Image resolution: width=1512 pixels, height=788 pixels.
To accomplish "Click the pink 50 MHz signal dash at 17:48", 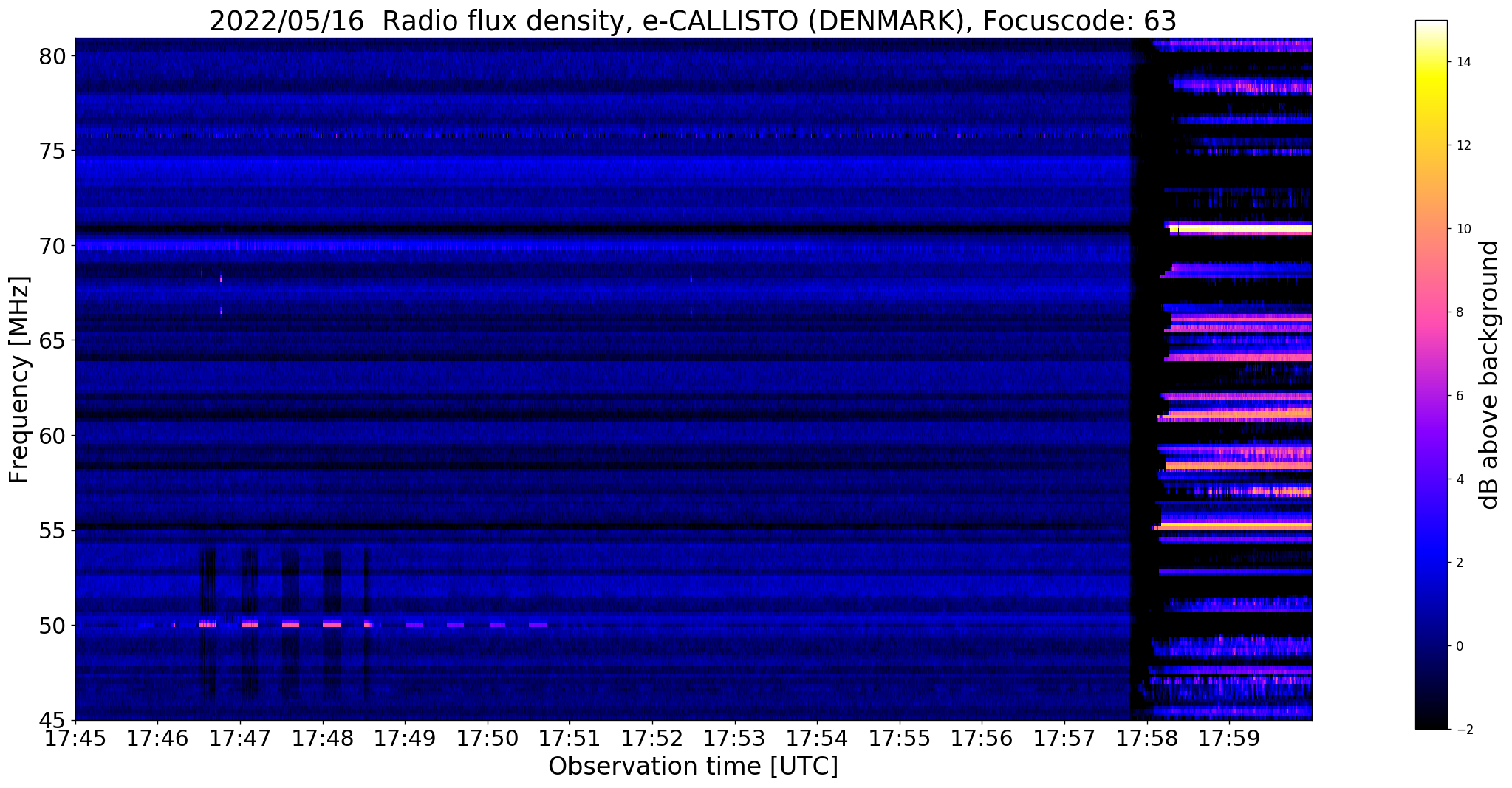I will coord(332,624).
